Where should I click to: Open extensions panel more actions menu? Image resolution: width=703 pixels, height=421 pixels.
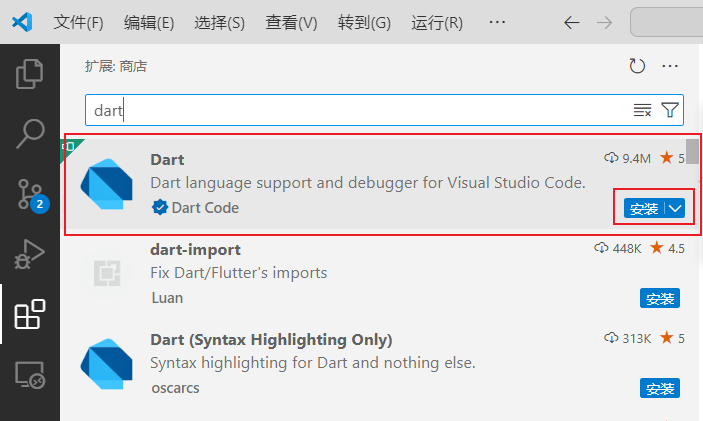click(670, 66)
